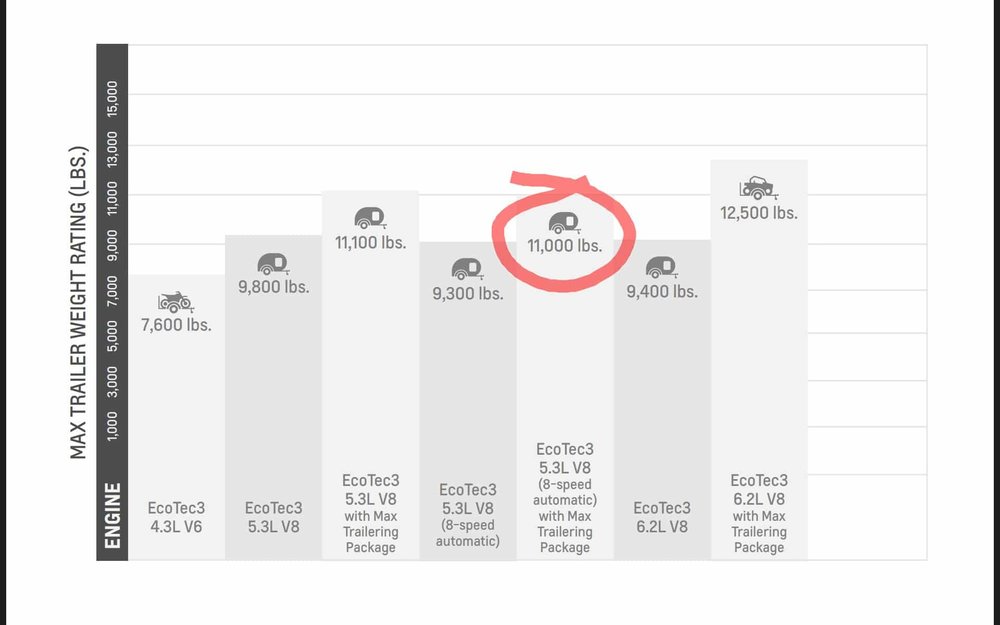
Task: Click the 1,000 axis tick label
Action: pyautogui.click(x=113, y=425)
